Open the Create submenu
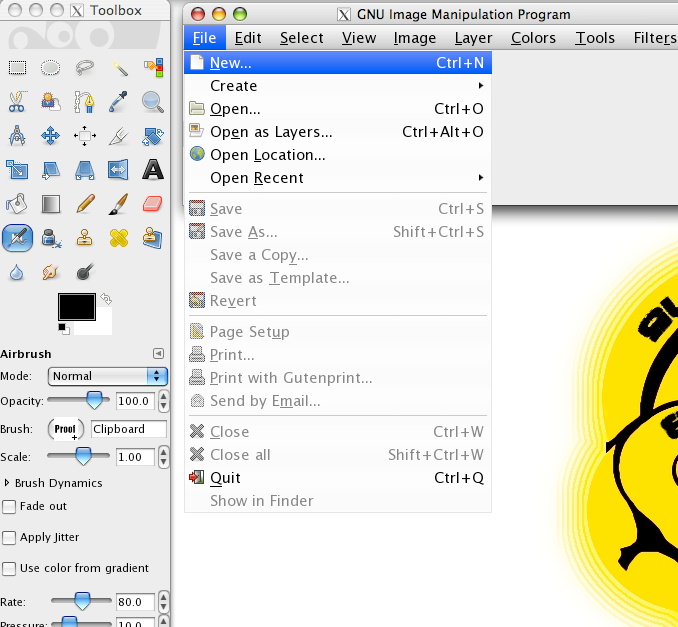 [x=338, y=86]
